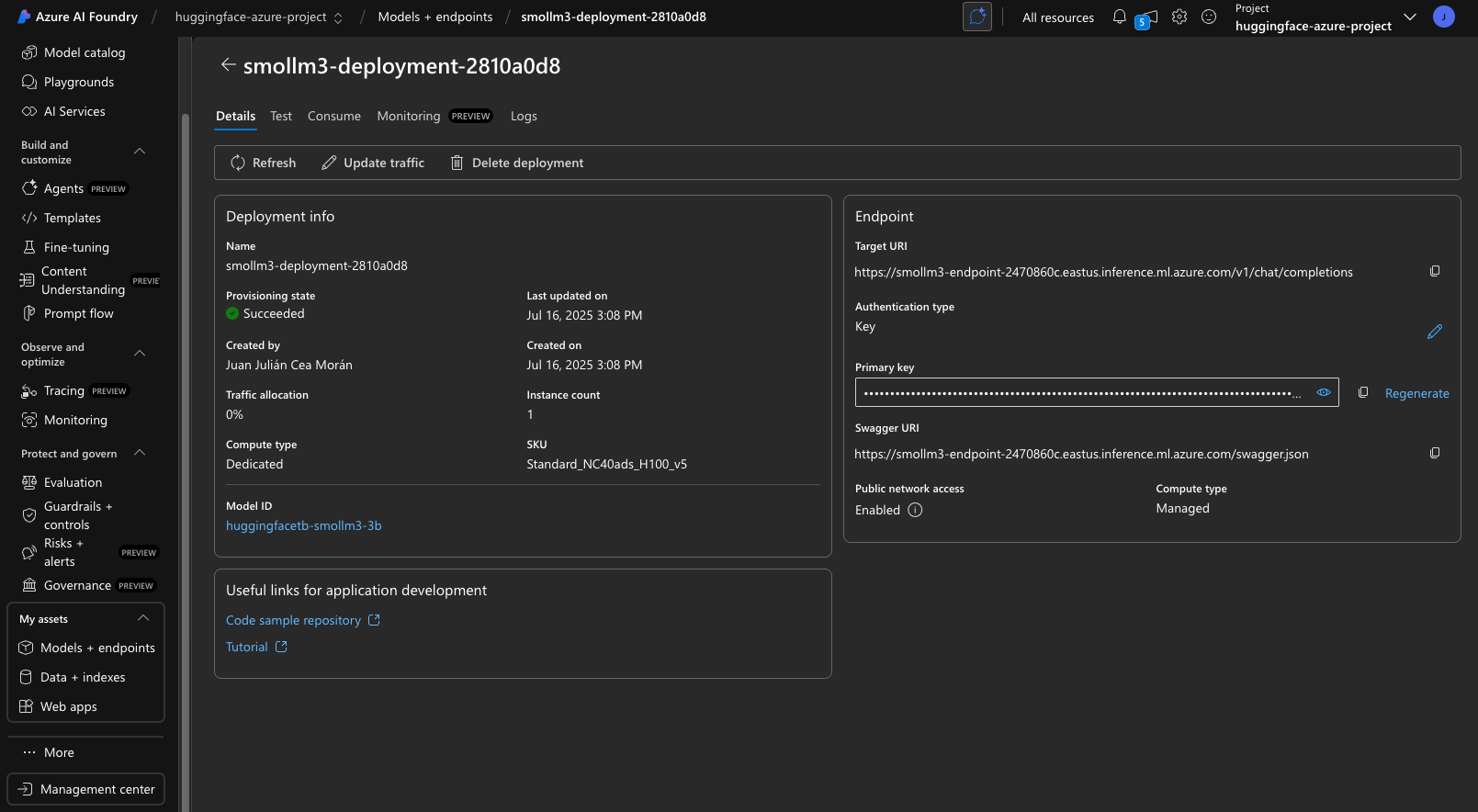Reveal the primary key with eye icon

coord(1323,392)
